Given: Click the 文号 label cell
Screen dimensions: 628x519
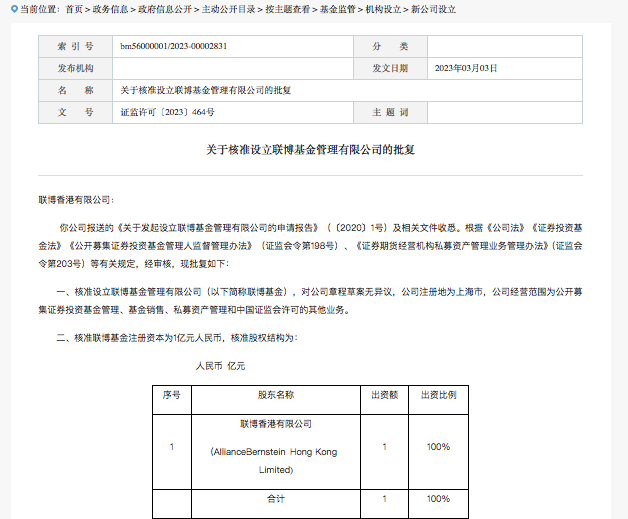Looking at the screenshot, I should tap(75, 112).
